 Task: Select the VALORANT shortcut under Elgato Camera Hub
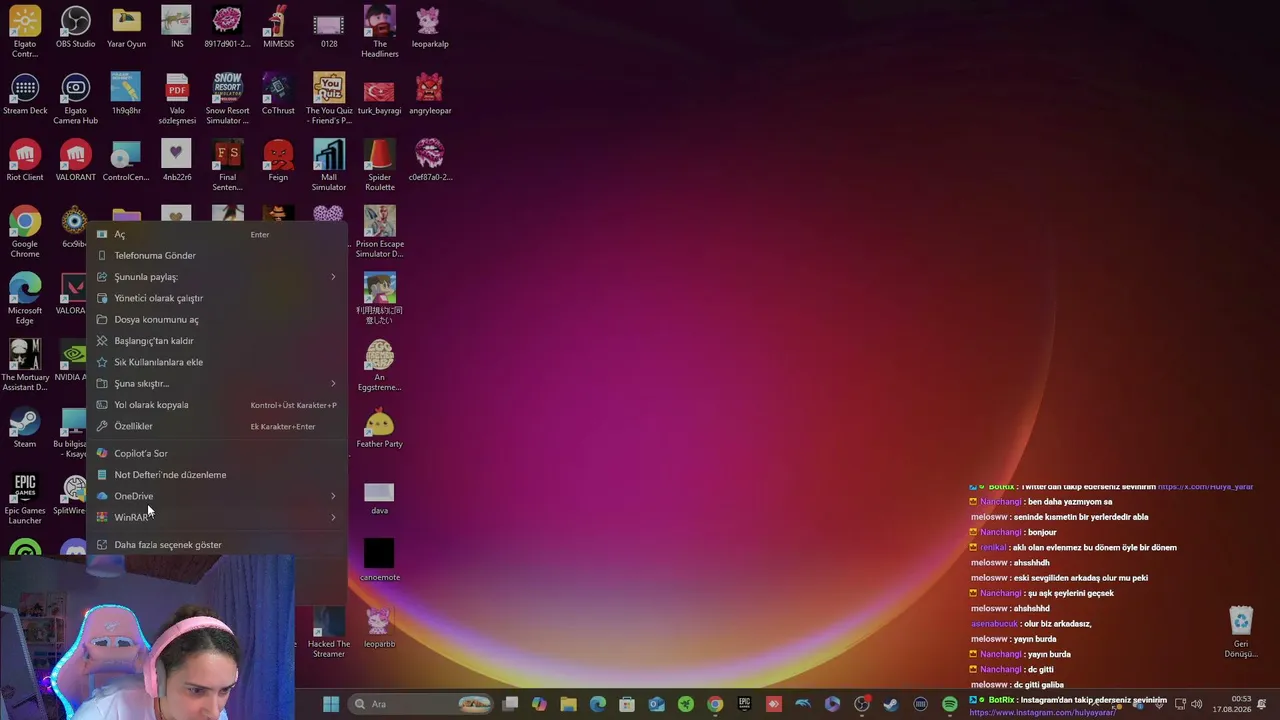tap(75, 160)
